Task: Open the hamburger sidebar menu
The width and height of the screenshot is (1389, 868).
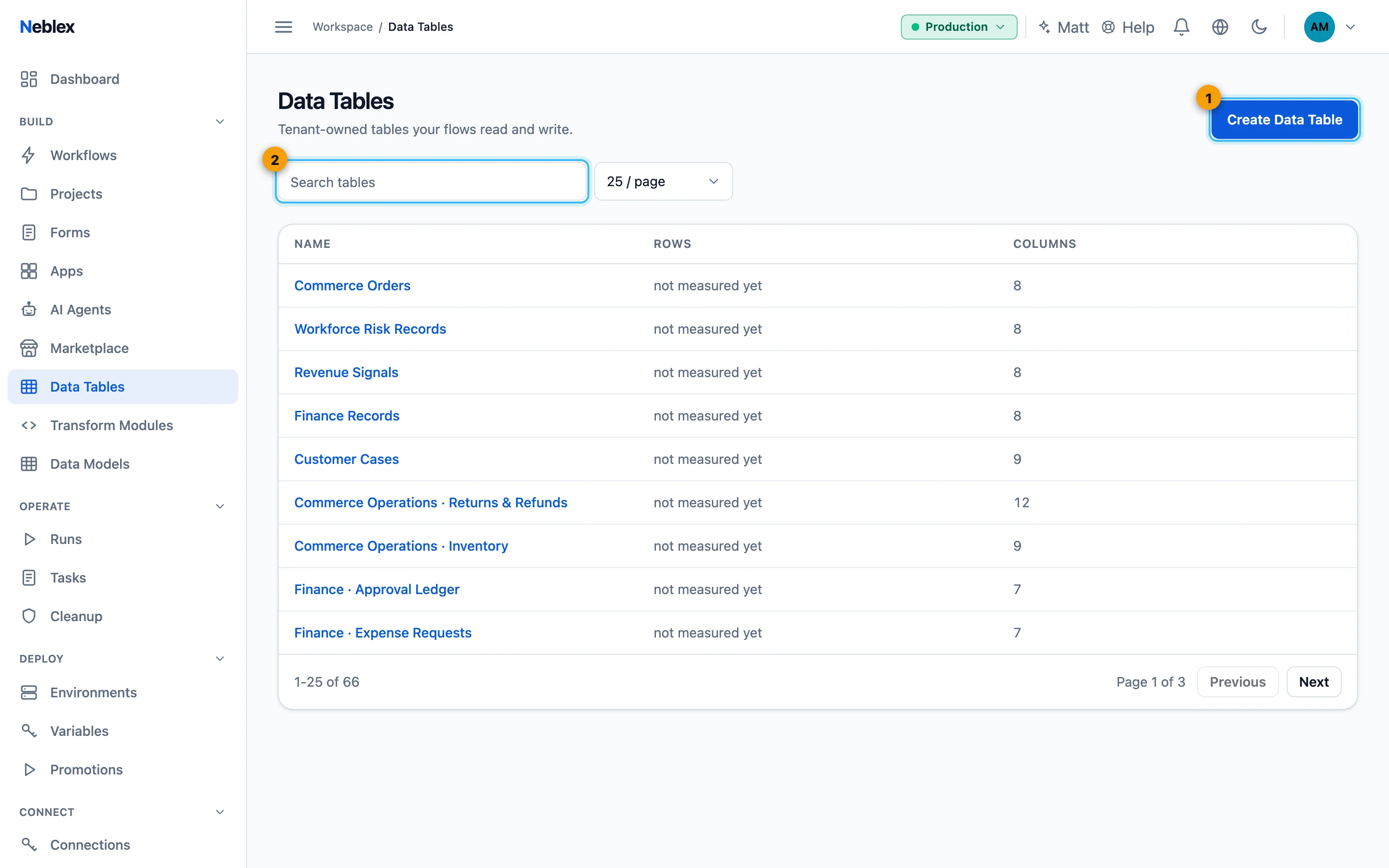Action: point(283,27)
